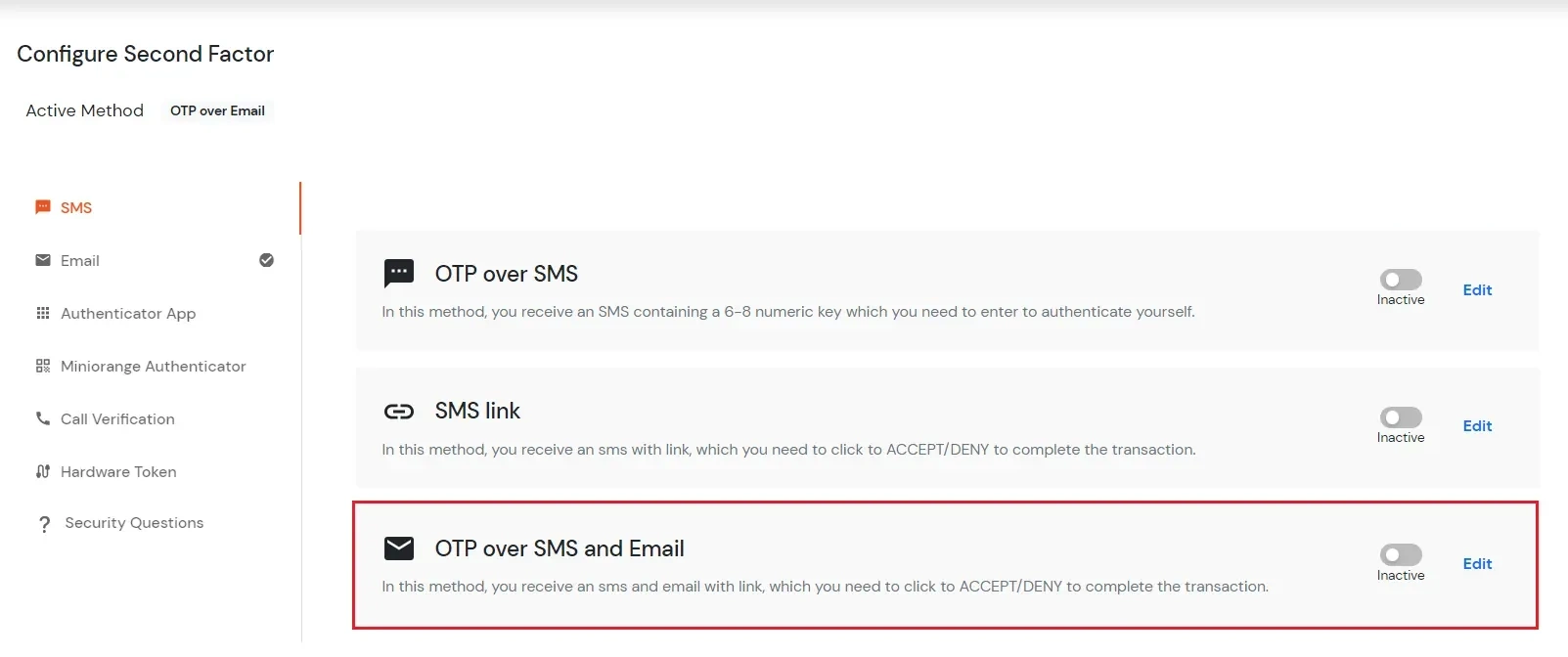Click the SMS link chain icon

[x=399, y=411]
